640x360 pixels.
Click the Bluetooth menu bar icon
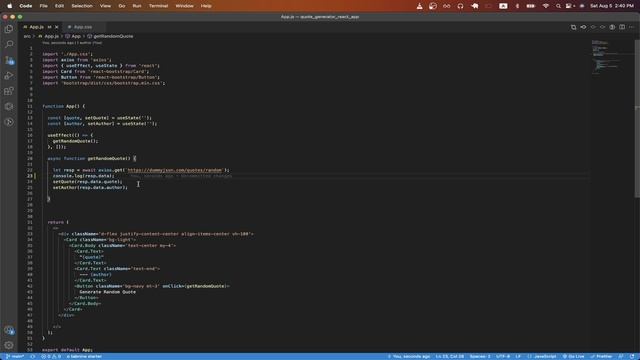point(517,6)
